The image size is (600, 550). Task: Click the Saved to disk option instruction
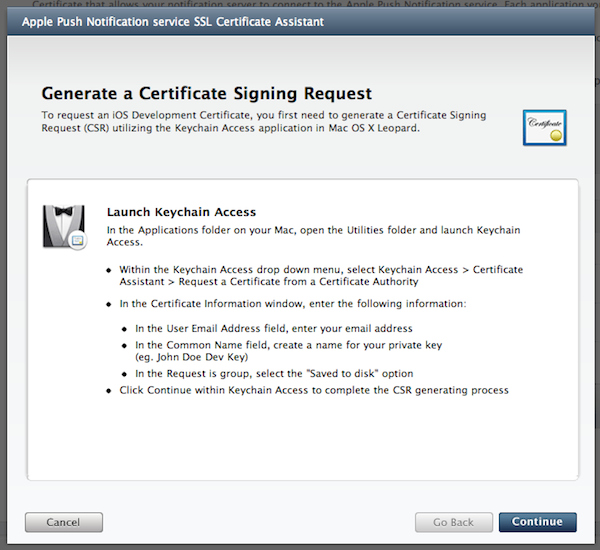(274, 374)
